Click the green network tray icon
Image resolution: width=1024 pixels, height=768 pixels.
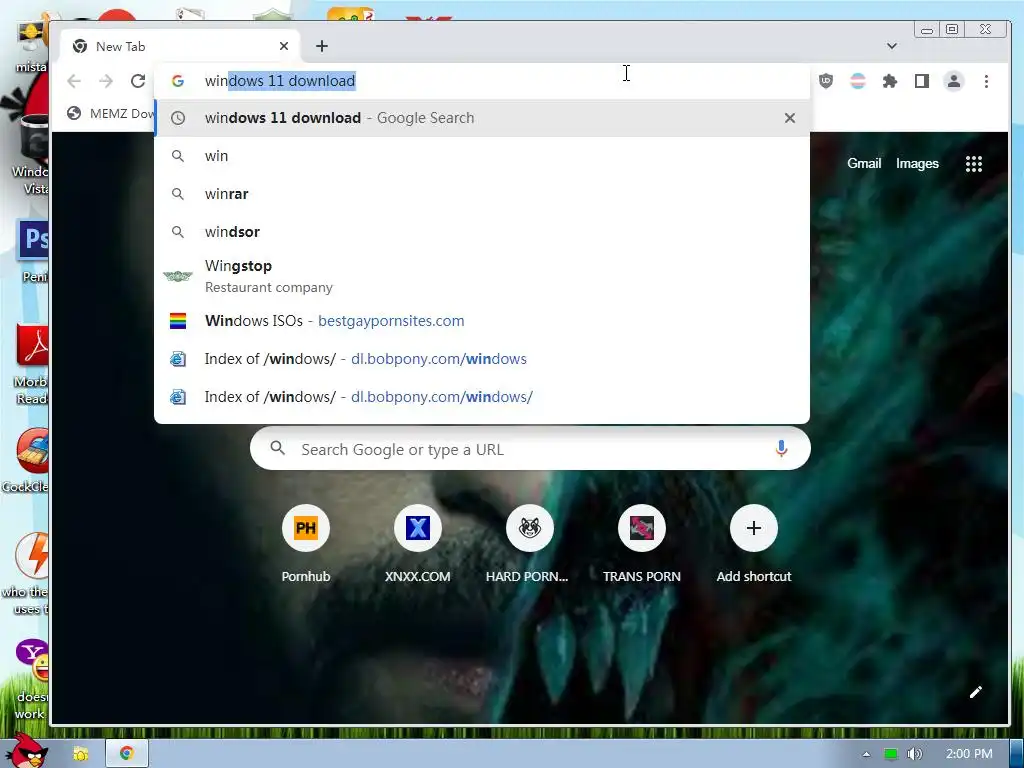[890, 754]
